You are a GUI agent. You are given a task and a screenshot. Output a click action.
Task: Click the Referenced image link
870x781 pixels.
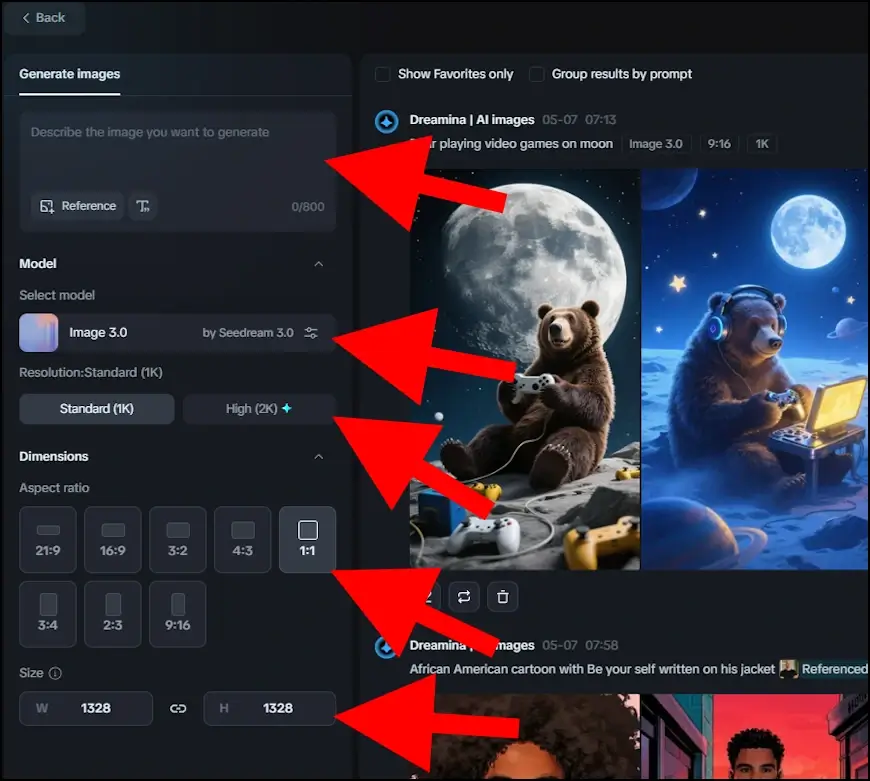click(825, 670)
